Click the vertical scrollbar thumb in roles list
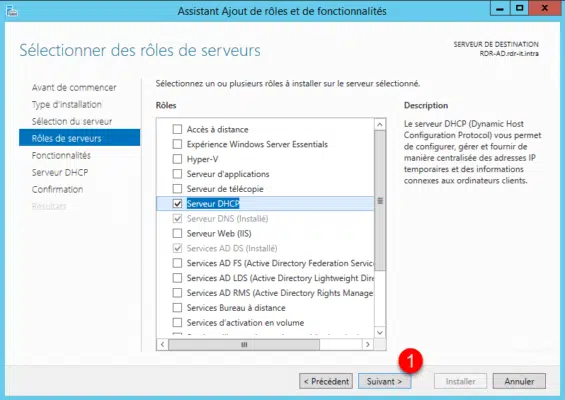Screen dimensions: 565x400 click(380, 201)
